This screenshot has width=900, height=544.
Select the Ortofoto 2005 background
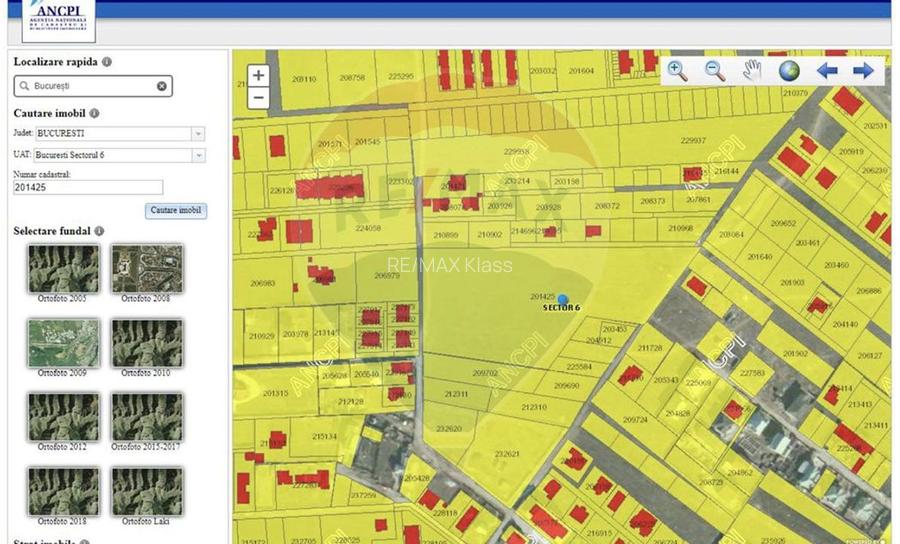click(x=63, y=269)
